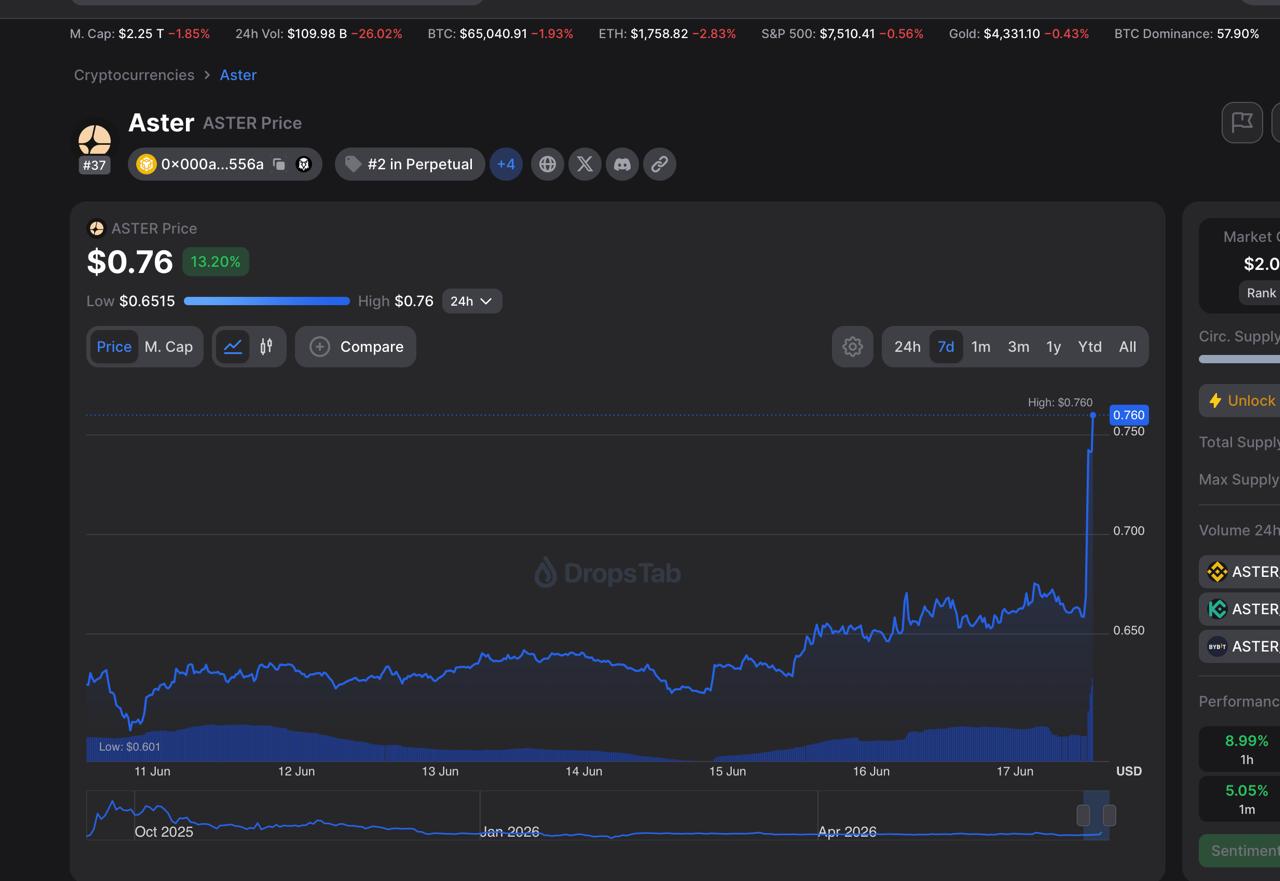Select the 1y chart timeframe

(1053, 347)
